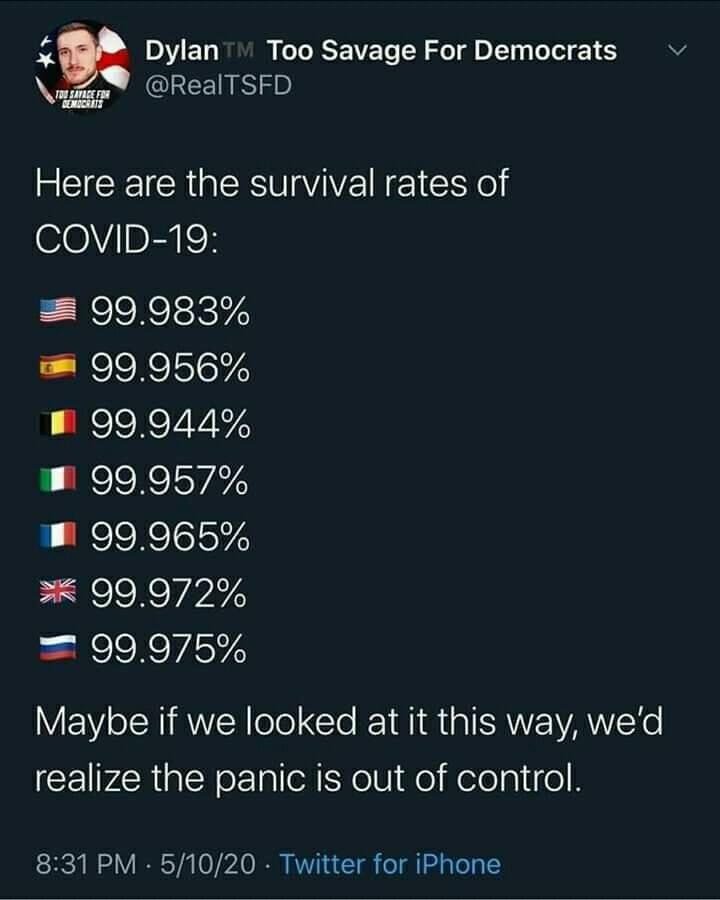Click the Russia flag emoji
The width and height of the screenshot is (720, 900).
click(57, 649)
